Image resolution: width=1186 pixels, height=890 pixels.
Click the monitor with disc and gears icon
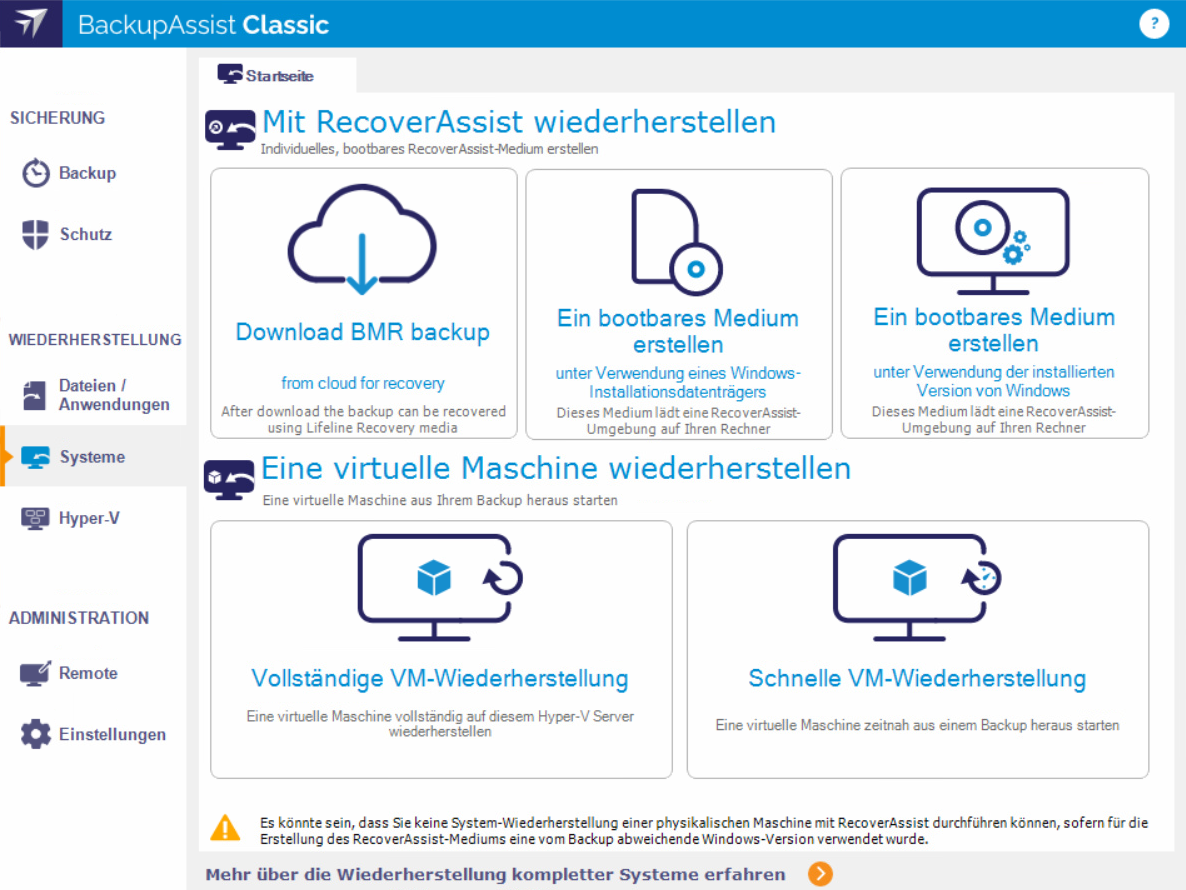993,240
